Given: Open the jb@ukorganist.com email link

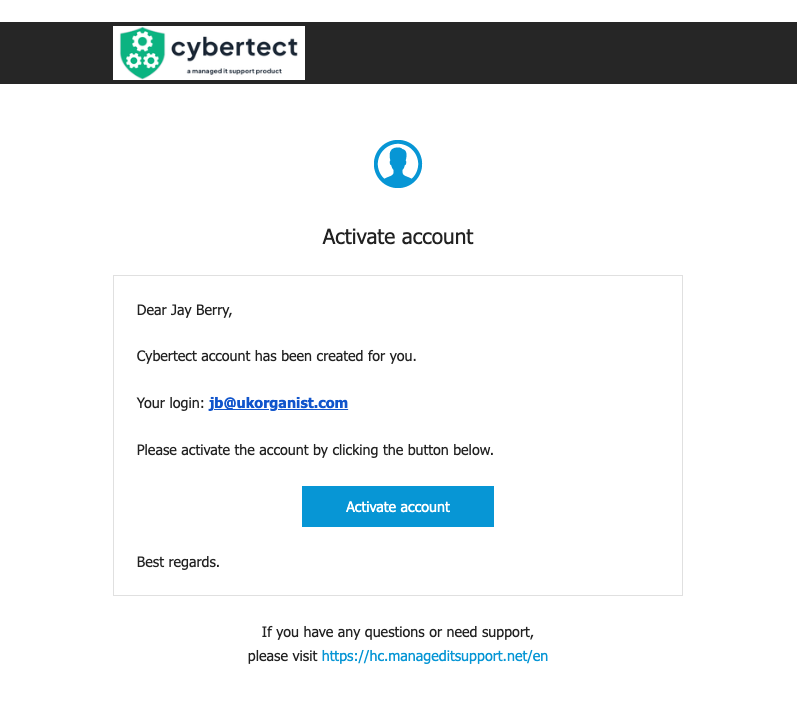Looking at the screenshot, I should (x=278, y=403).
